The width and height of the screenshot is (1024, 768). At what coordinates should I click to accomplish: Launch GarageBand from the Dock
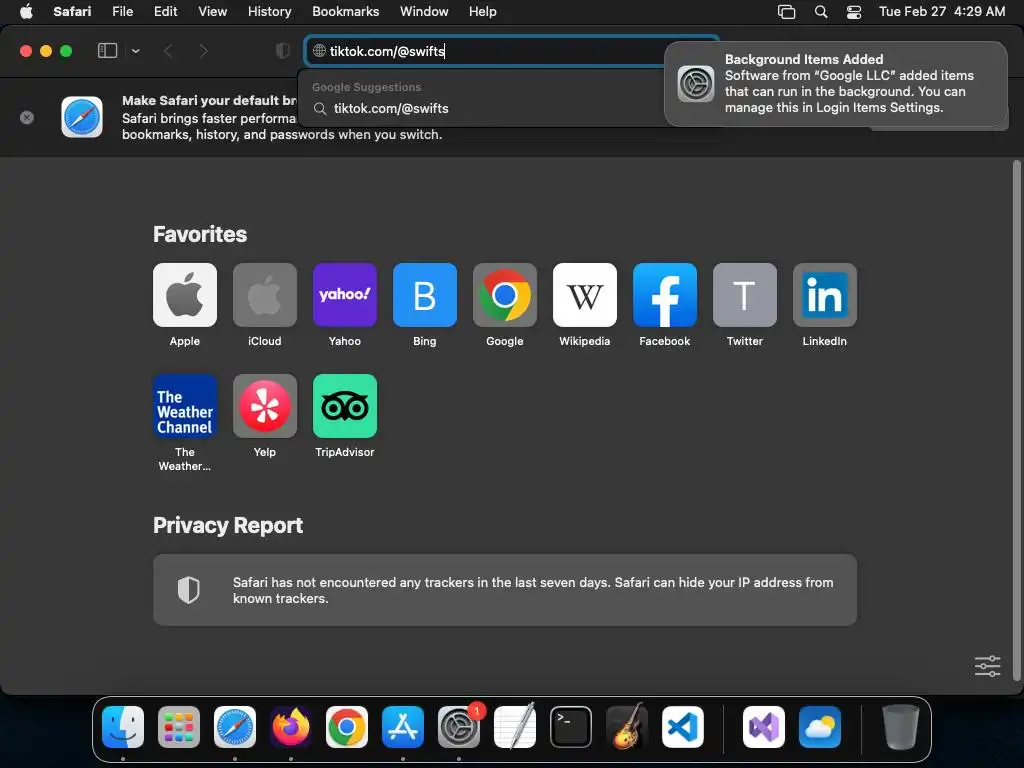pos(627,727)
